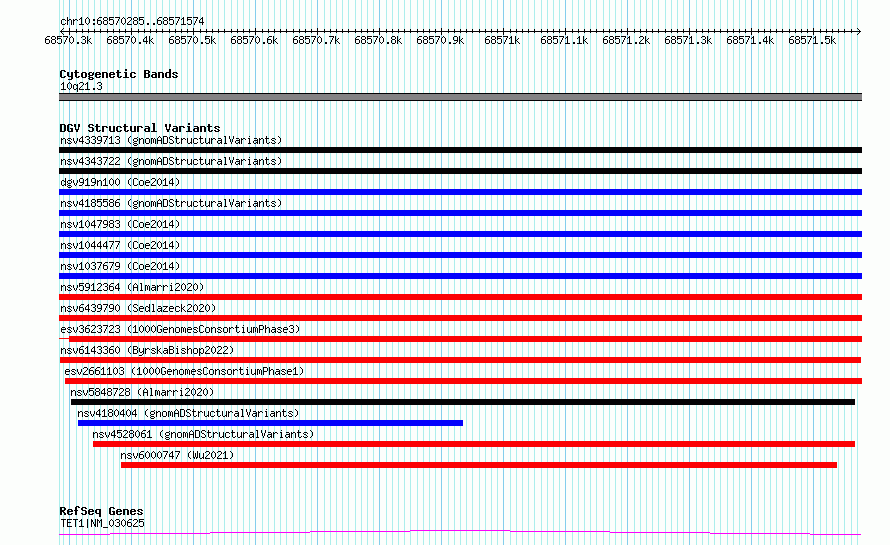Open nsv4528061 gnomADStructuralVariants label

click(203, 434)
